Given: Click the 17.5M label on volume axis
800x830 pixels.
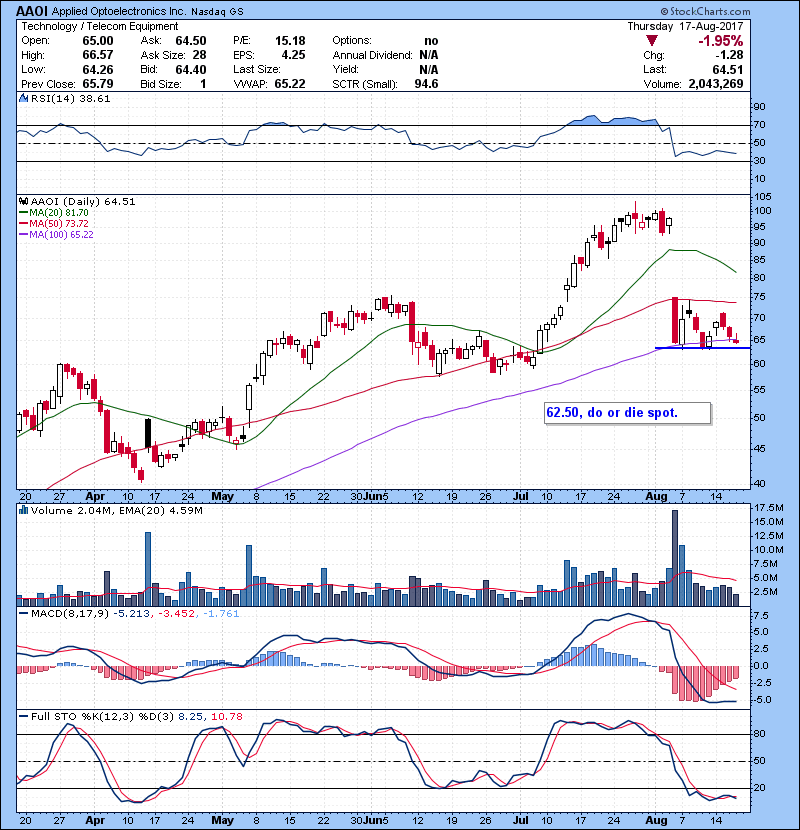Looking at the screenshot, I should coord(769,508).
